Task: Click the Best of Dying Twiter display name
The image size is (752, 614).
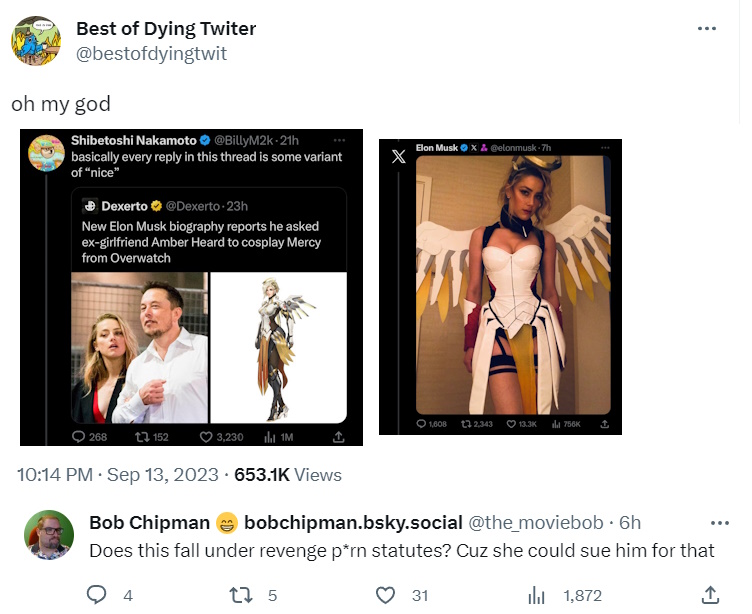Action: tap(166, 29)
